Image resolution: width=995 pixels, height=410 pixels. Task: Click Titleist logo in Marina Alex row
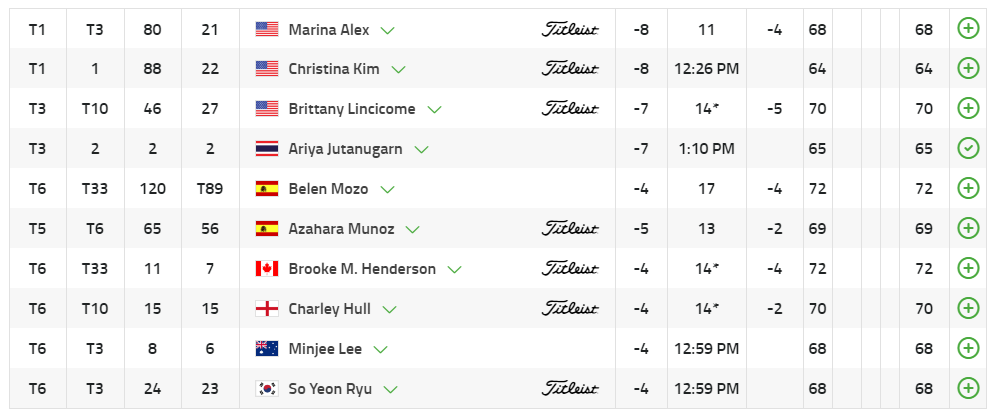pyautogui.click(x=570, y=29)
